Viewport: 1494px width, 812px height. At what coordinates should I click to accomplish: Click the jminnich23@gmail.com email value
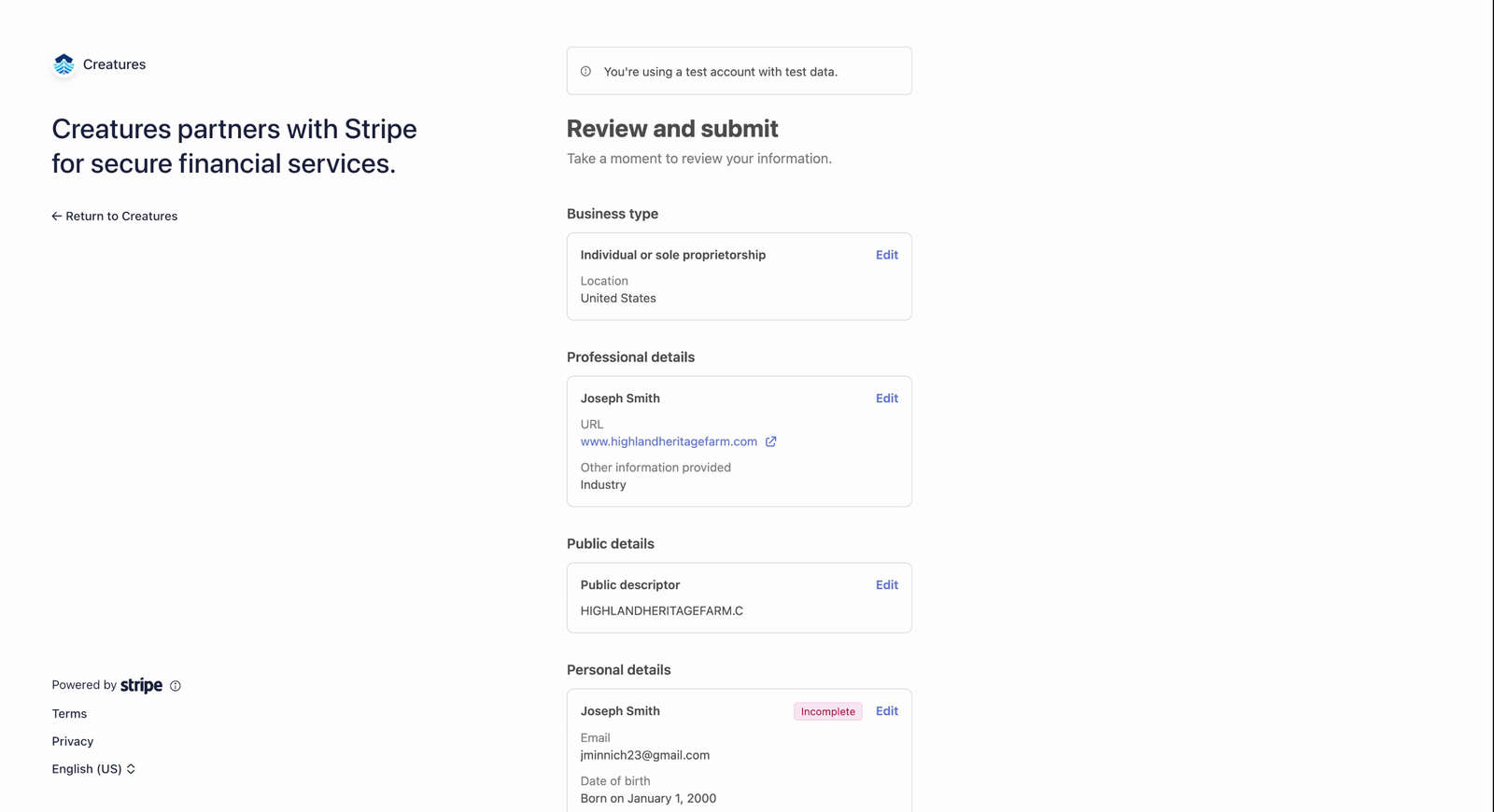645,755
